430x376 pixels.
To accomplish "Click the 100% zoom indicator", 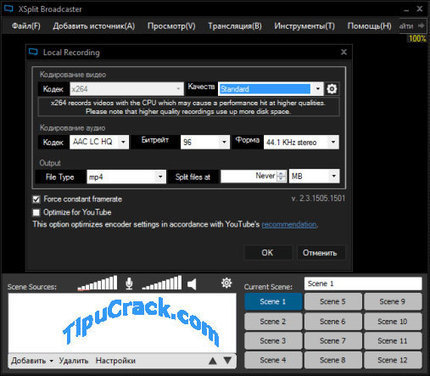I will (417, 39).
